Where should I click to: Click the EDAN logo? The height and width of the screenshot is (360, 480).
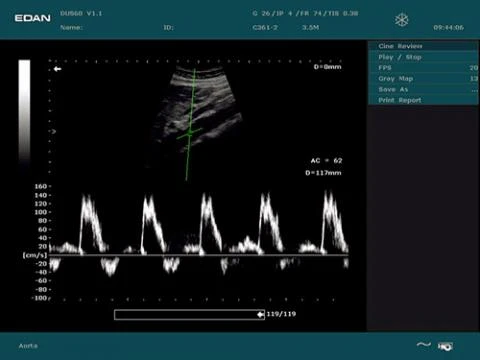coord(32,18)
